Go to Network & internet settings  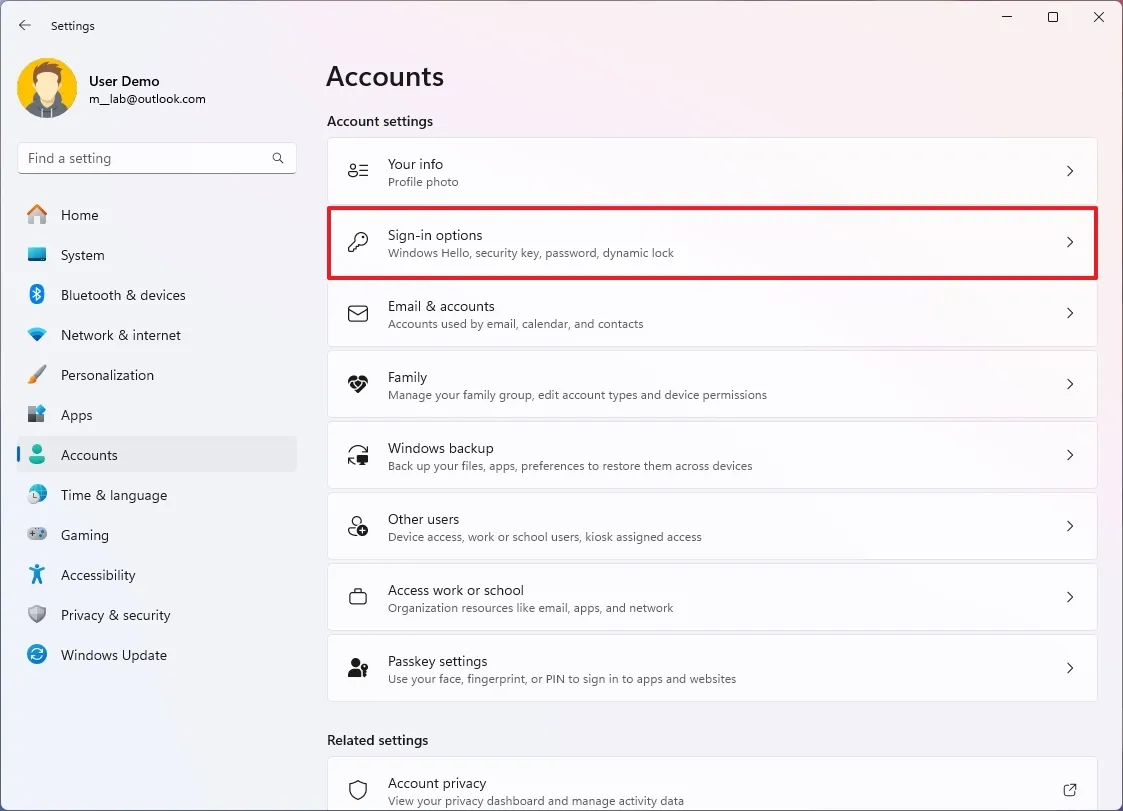(121, 335)
